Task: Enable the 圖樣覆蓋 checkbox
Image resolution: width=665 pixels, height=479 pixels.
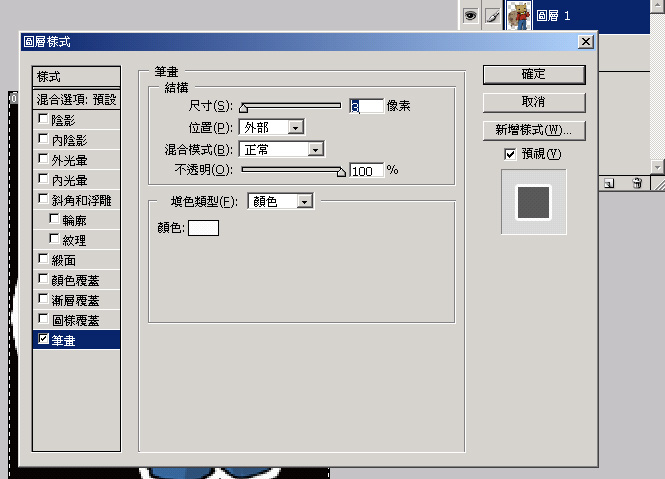Action: tap(43, 318)
